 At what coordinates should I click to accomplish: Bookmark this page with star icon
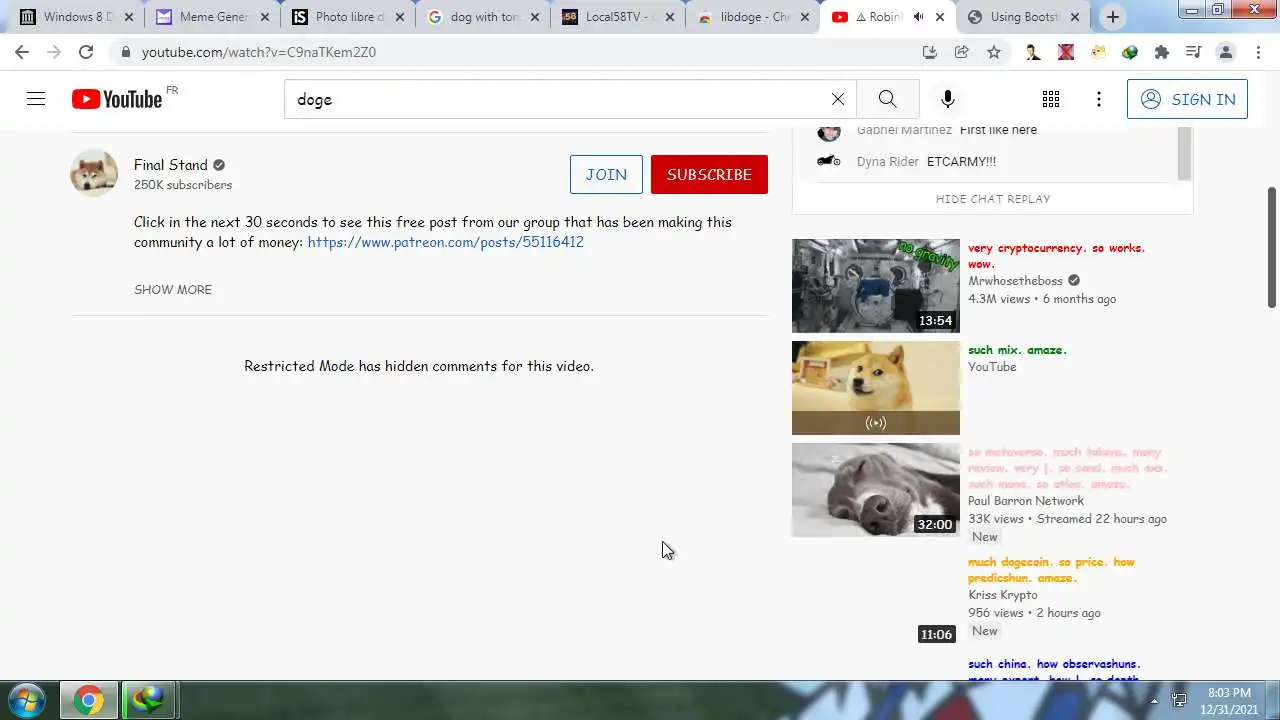tap(994, 52)
